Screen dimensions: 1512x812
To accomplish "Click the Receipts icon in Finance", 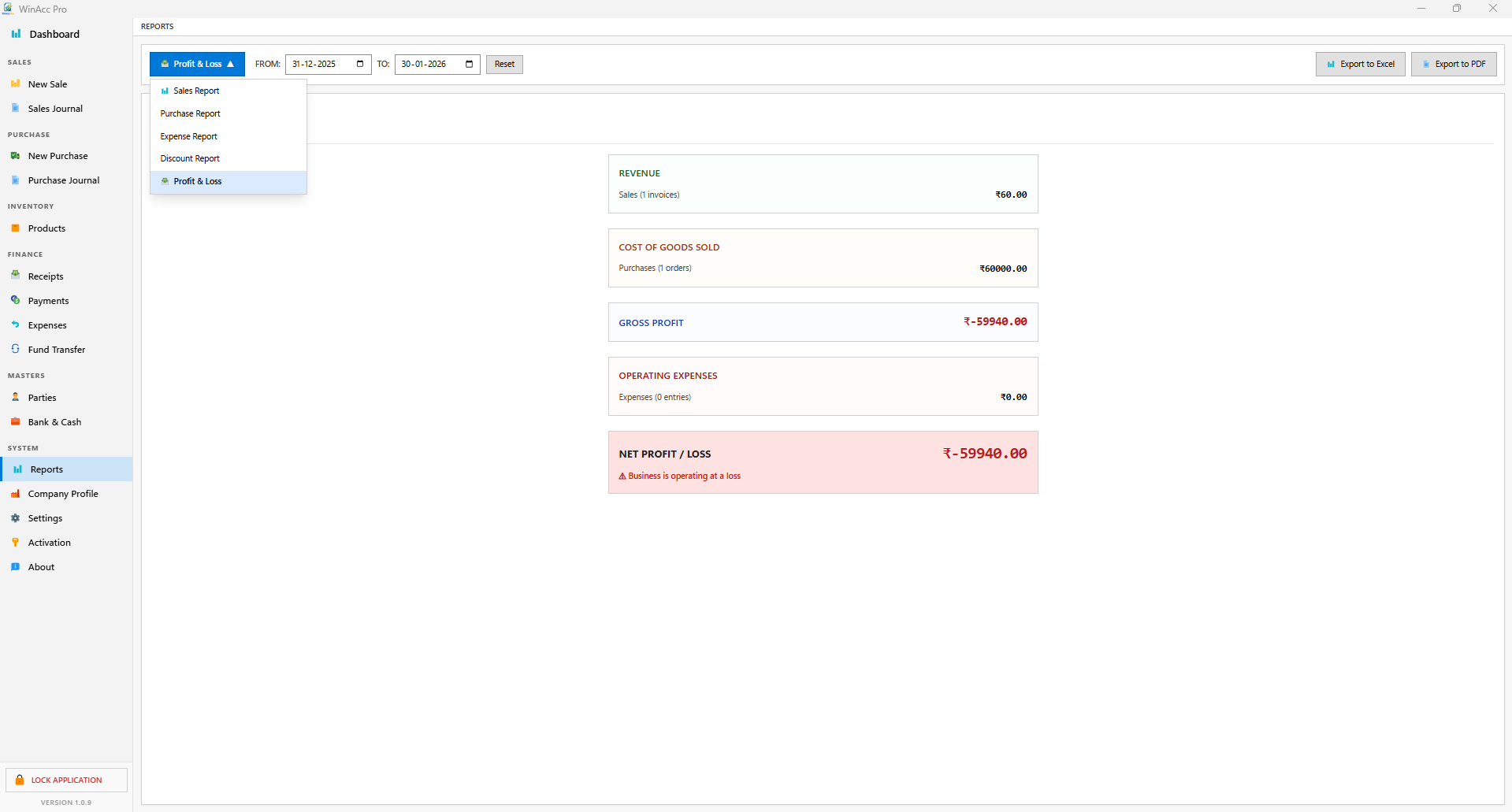I will click(15, 276).
